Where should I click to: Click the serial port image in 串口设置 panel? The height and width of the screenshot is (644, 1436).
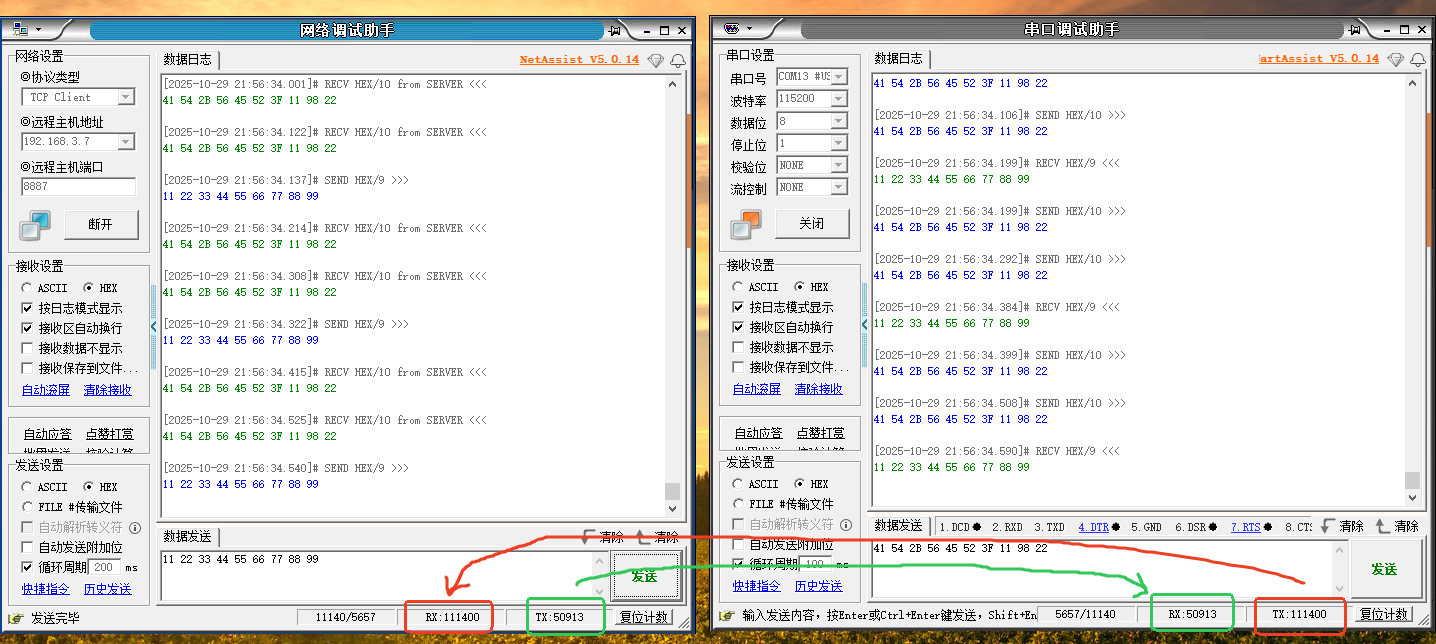(745, 224)
